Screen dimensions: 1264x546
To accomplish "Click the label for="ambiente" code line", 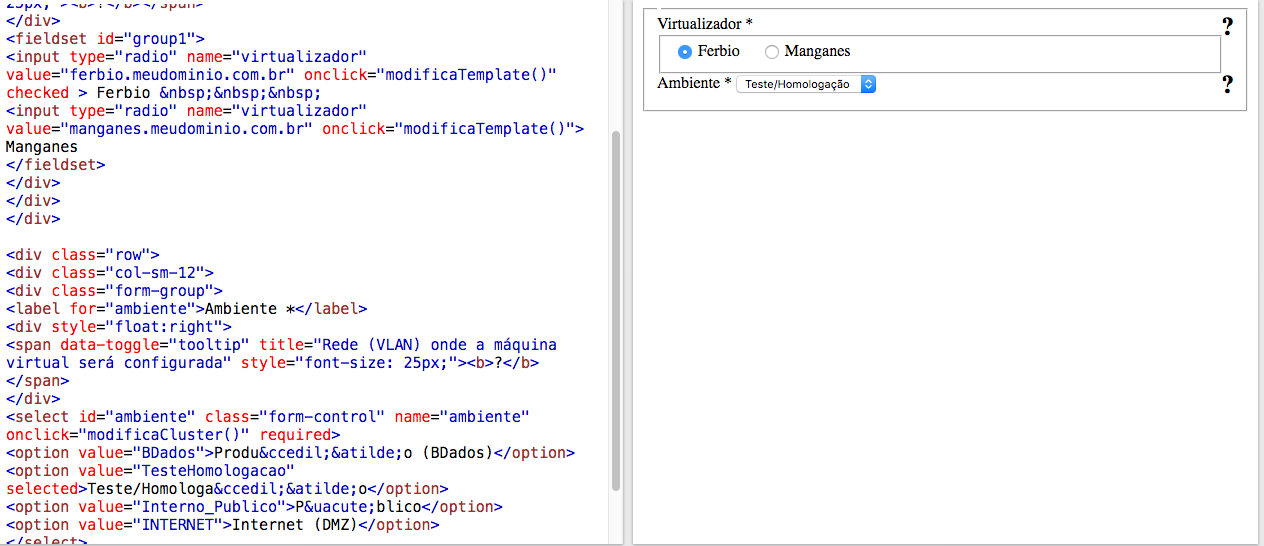I will [187, 309].
